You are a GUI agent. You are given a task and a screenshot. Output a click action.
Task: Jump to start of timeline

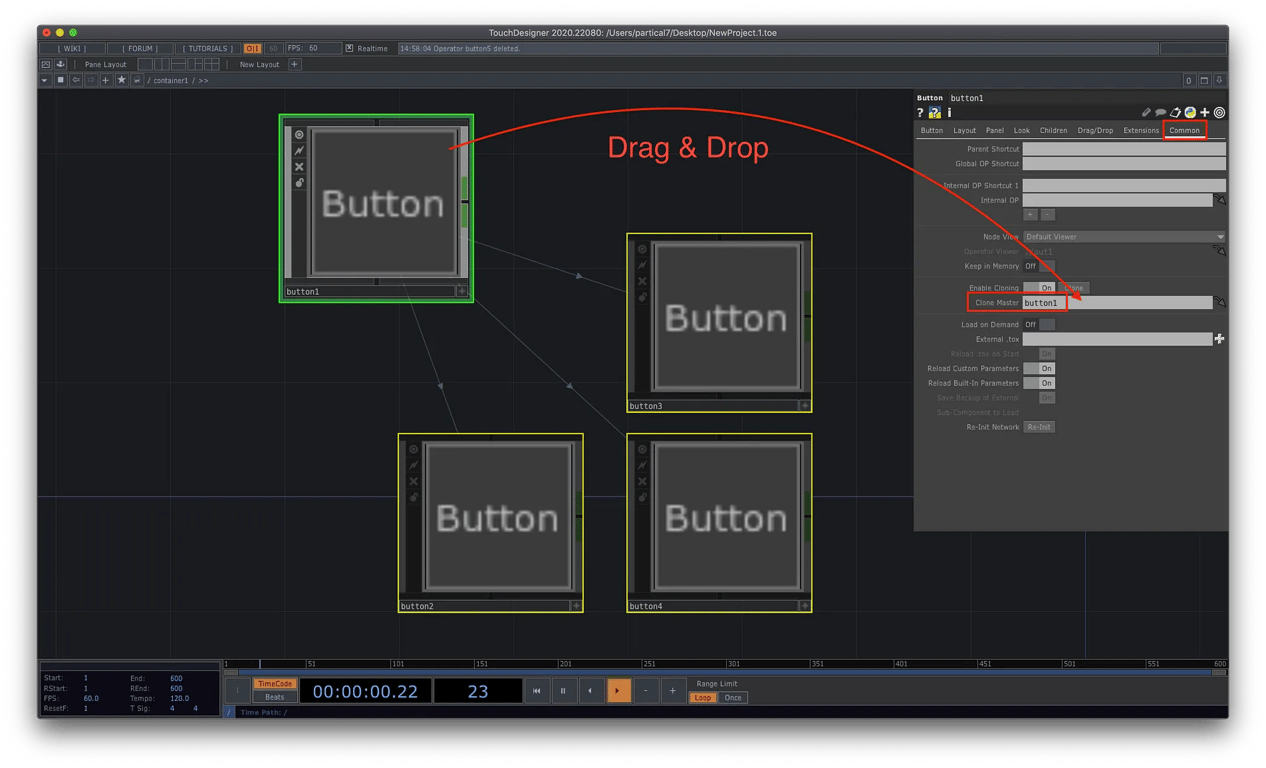(537, 691)
